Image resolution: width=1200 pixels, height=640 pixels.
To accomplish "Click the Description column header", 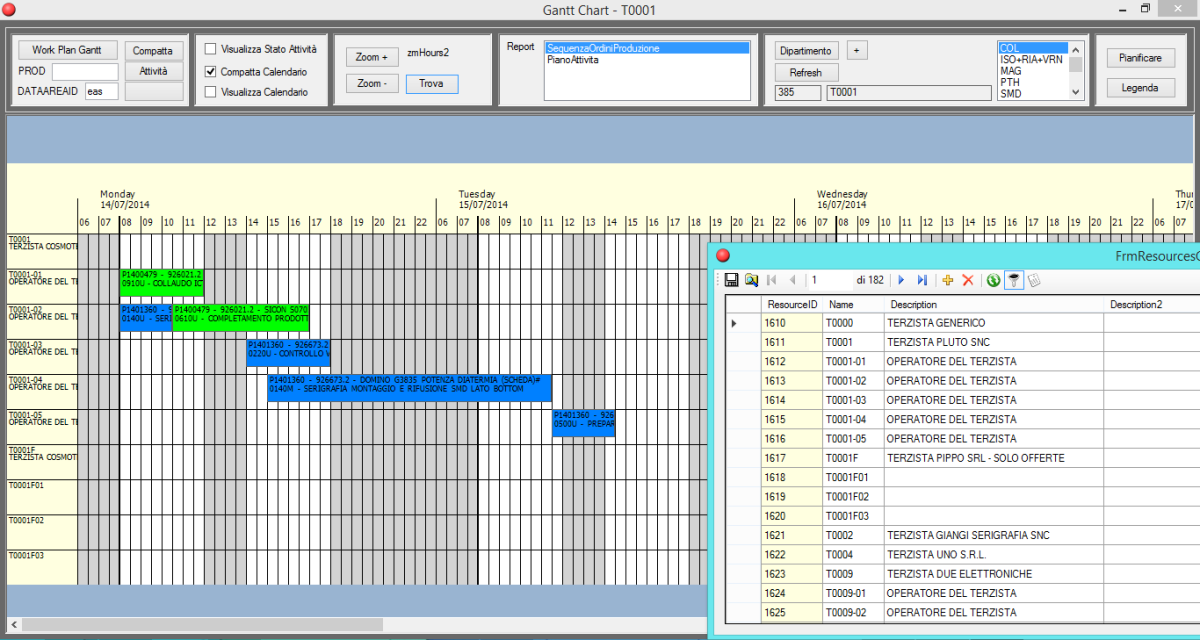I will click(994, 304).
